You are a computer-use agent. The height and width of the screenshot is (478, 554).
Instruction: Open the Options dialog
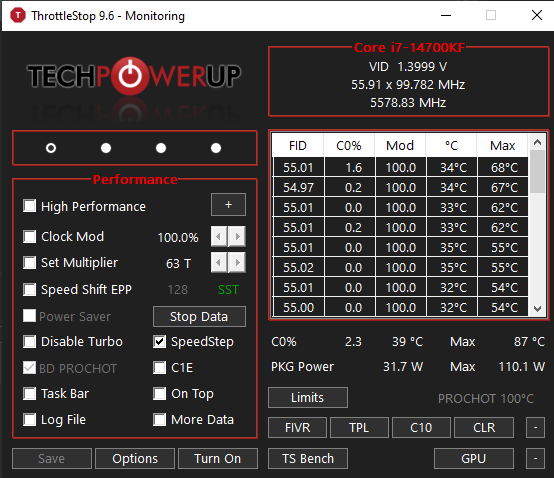[x=135, y=459]
